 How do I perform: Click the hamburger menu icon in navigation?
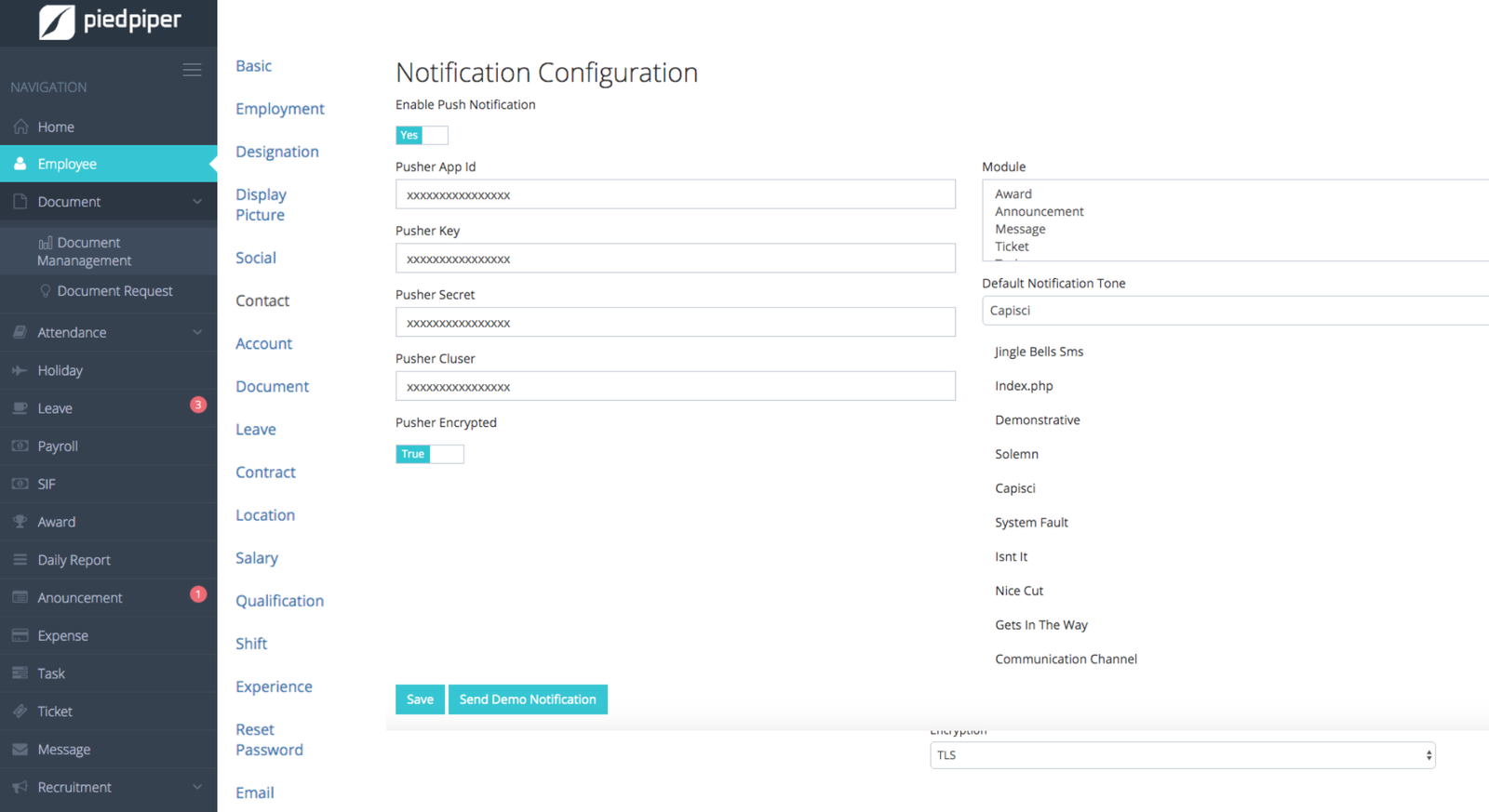point(192,70)
